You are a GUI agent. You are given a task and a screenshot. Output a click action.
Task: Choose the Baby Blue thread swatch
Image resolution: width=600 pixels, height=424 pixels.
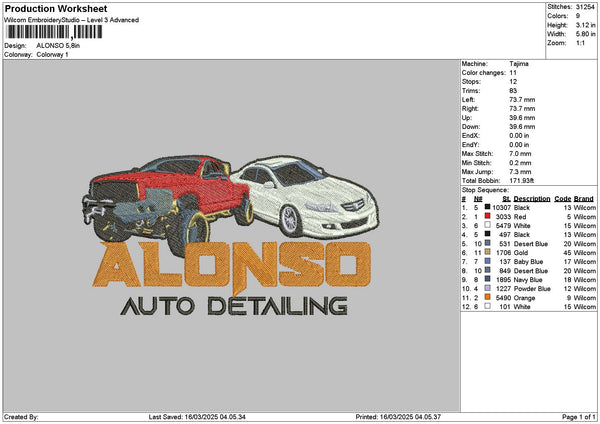pyautogui.click(x=487, y=262)
